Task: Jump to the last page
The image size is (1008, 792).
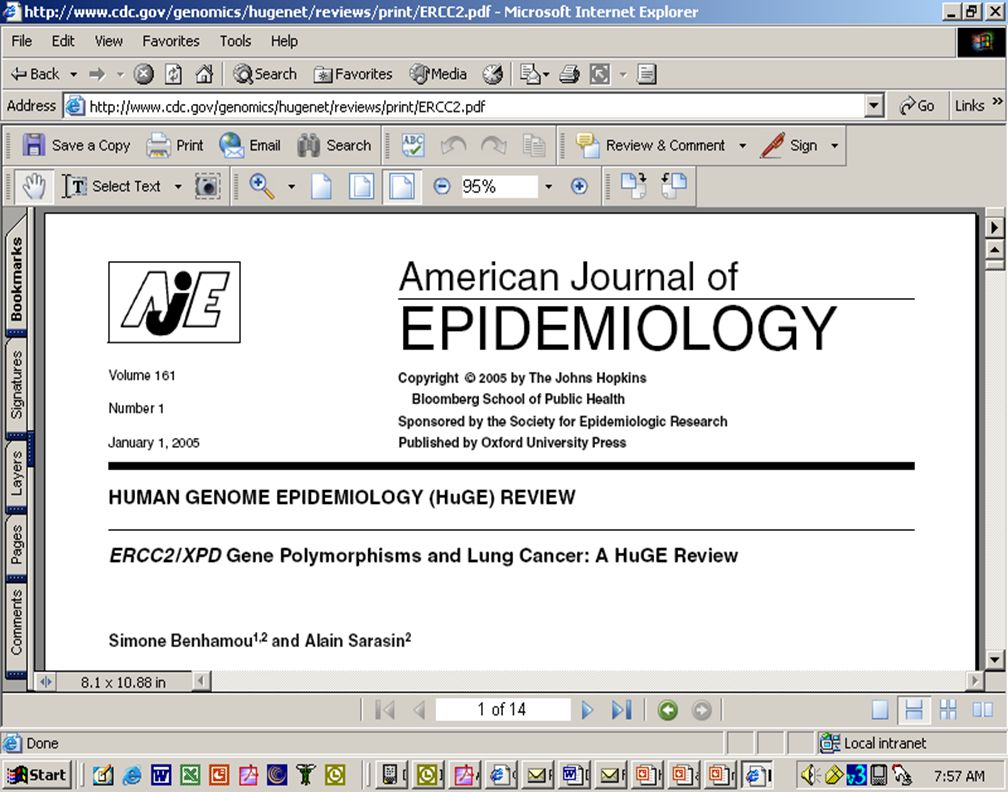Action: click(x=622, y=710)
